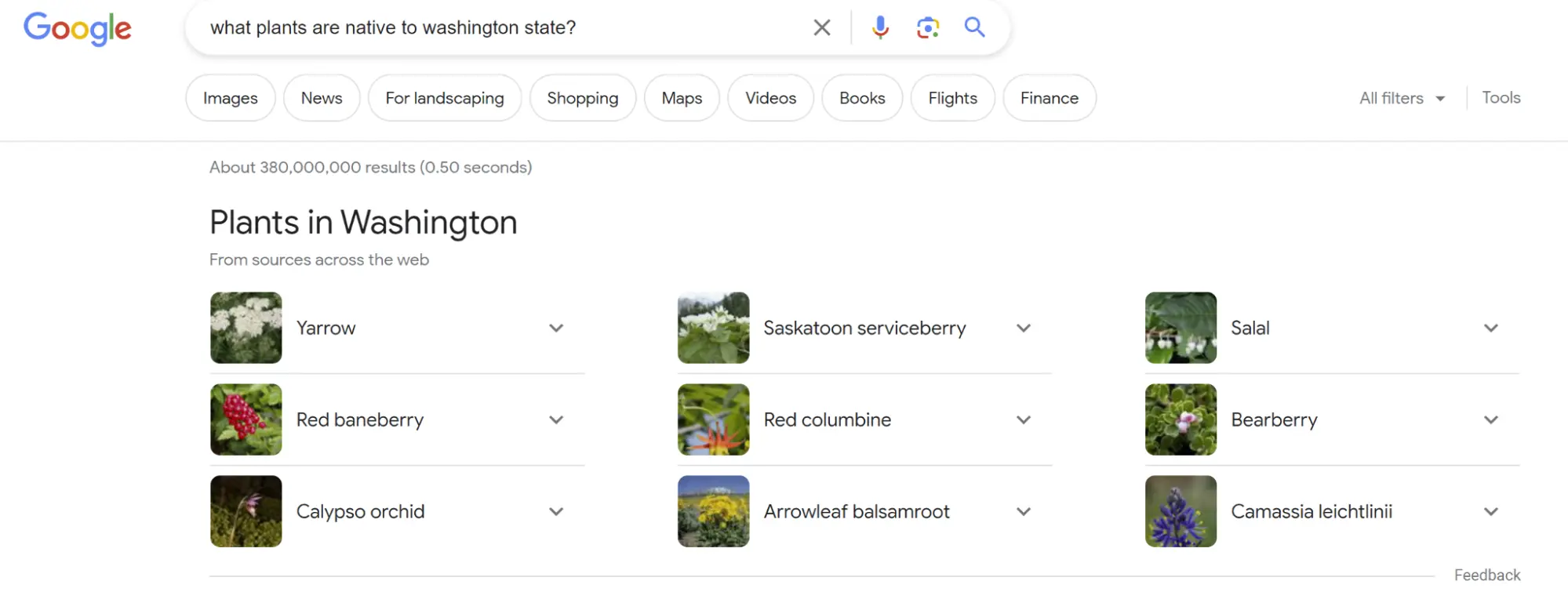Click the Google logo
The width and height of the screenshot is (1568, 610).
point(78,29)
